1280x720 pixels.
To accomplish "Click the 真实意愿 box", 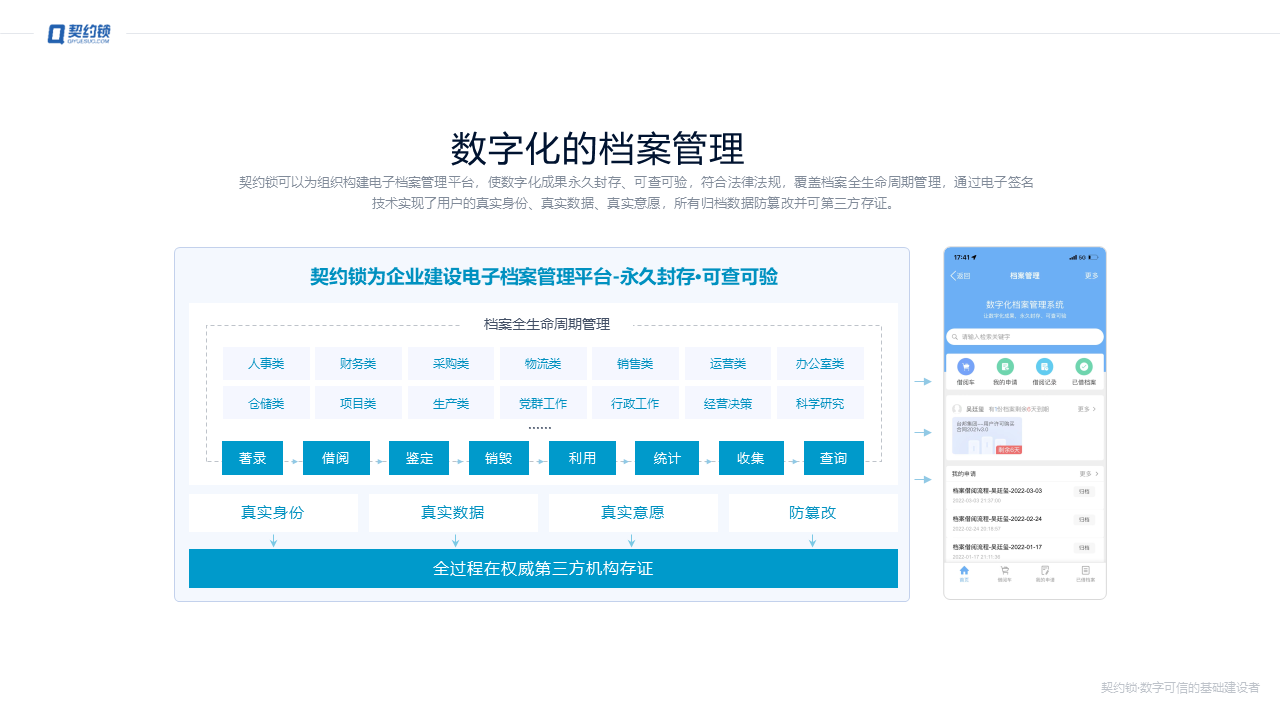I will (633, 513).
